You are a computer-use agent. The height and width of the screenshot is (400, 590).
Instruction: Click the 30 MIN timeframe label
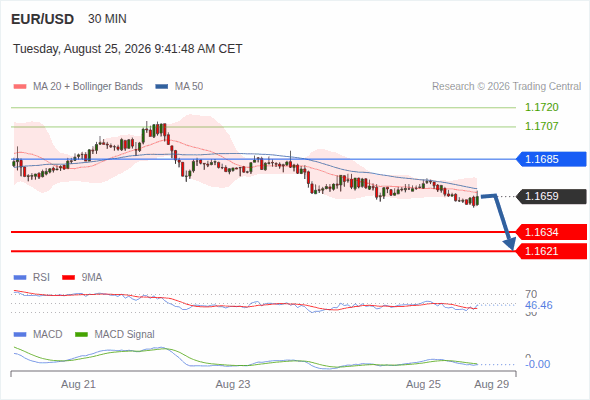[x=107, y=19]
